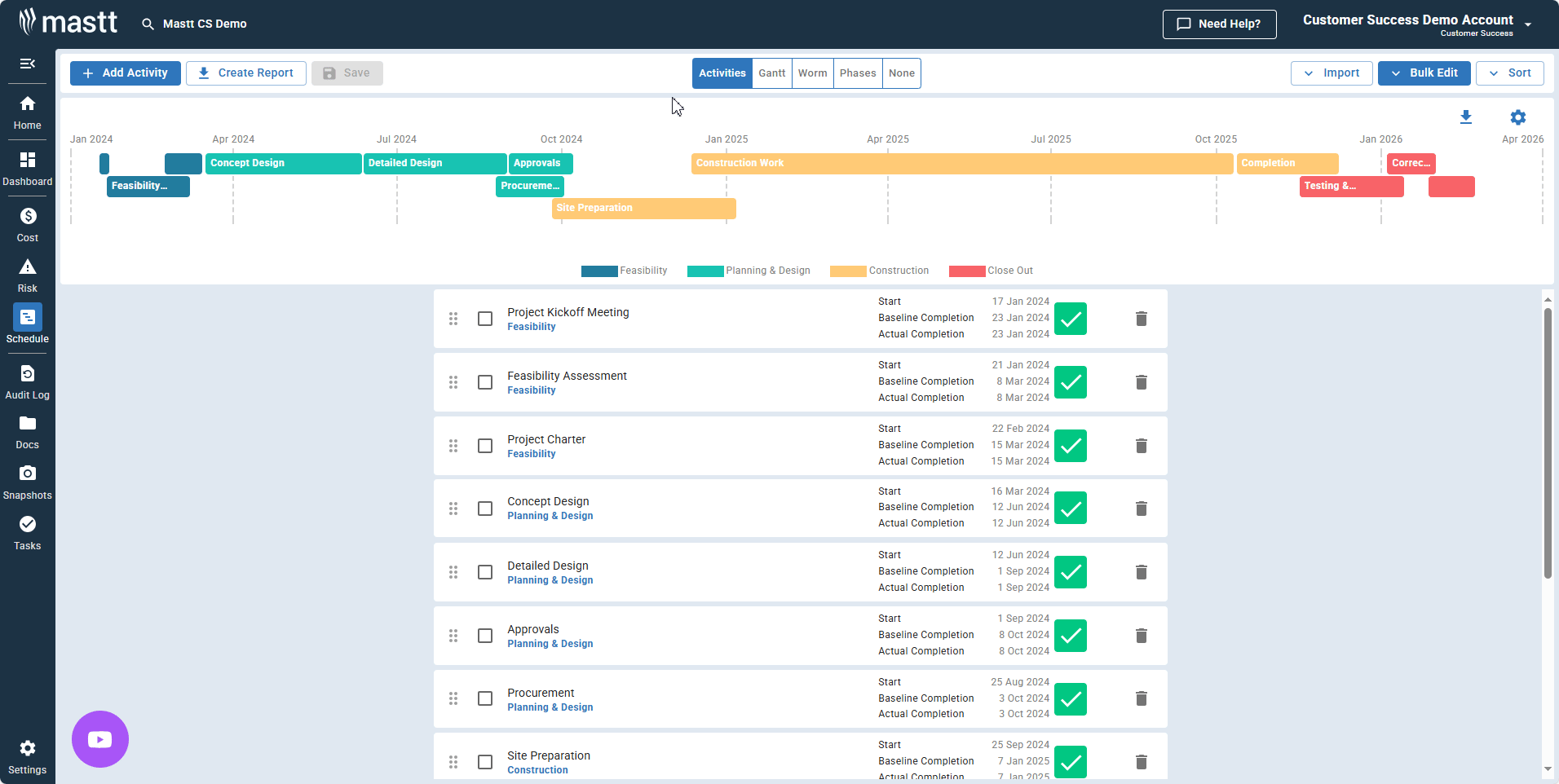Open the purple video help bubble
The width and height of the screenshot is (1559, 784).
tap(99, 738)
